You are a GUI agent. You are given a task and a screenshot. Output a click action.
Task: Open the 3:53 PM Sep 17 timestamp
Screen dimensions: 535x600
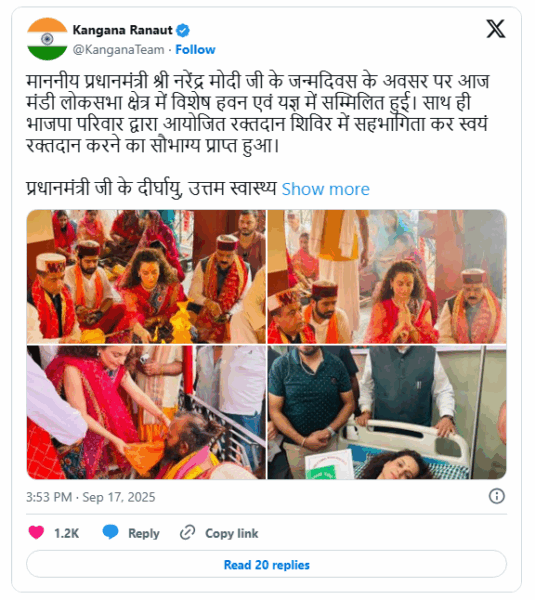coord(91,497)
